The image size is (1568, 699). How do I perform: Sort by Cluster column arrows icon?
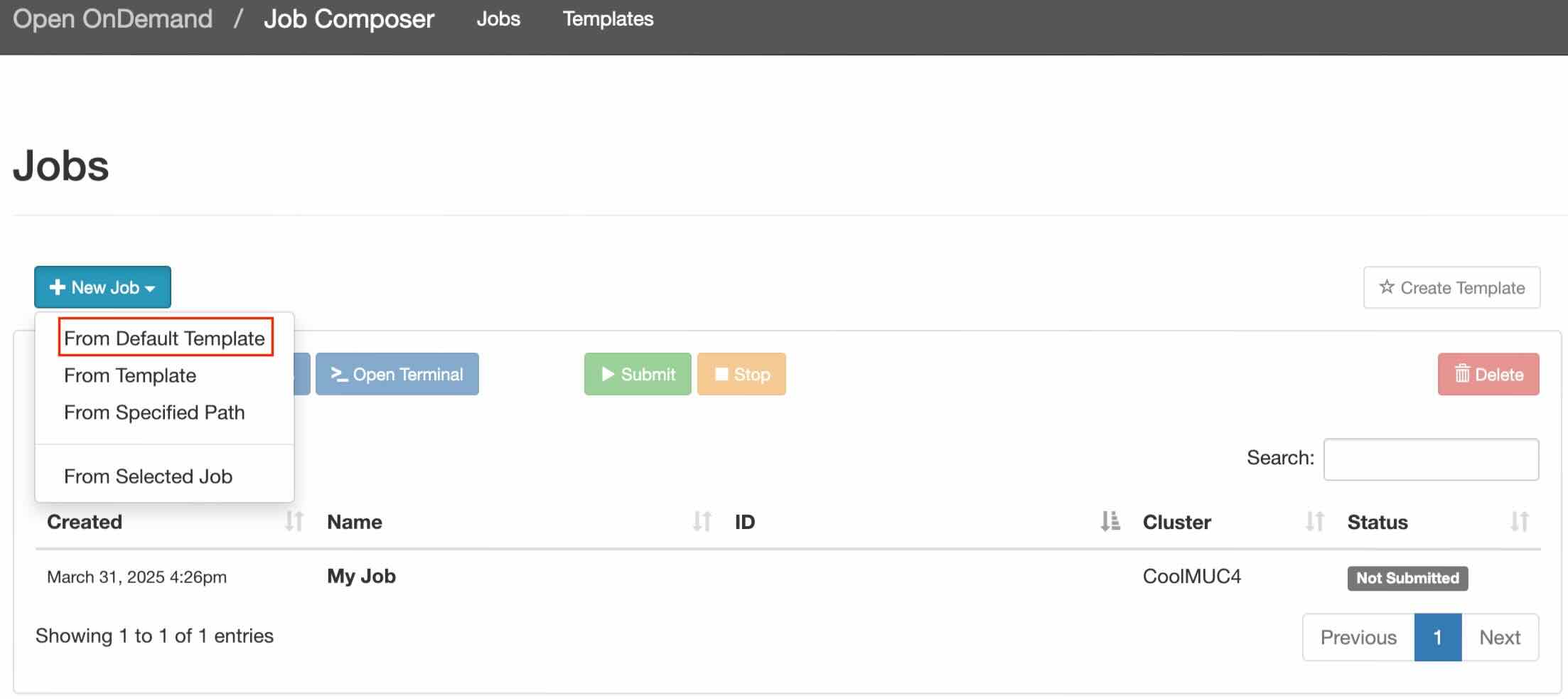click(1314, 521)
